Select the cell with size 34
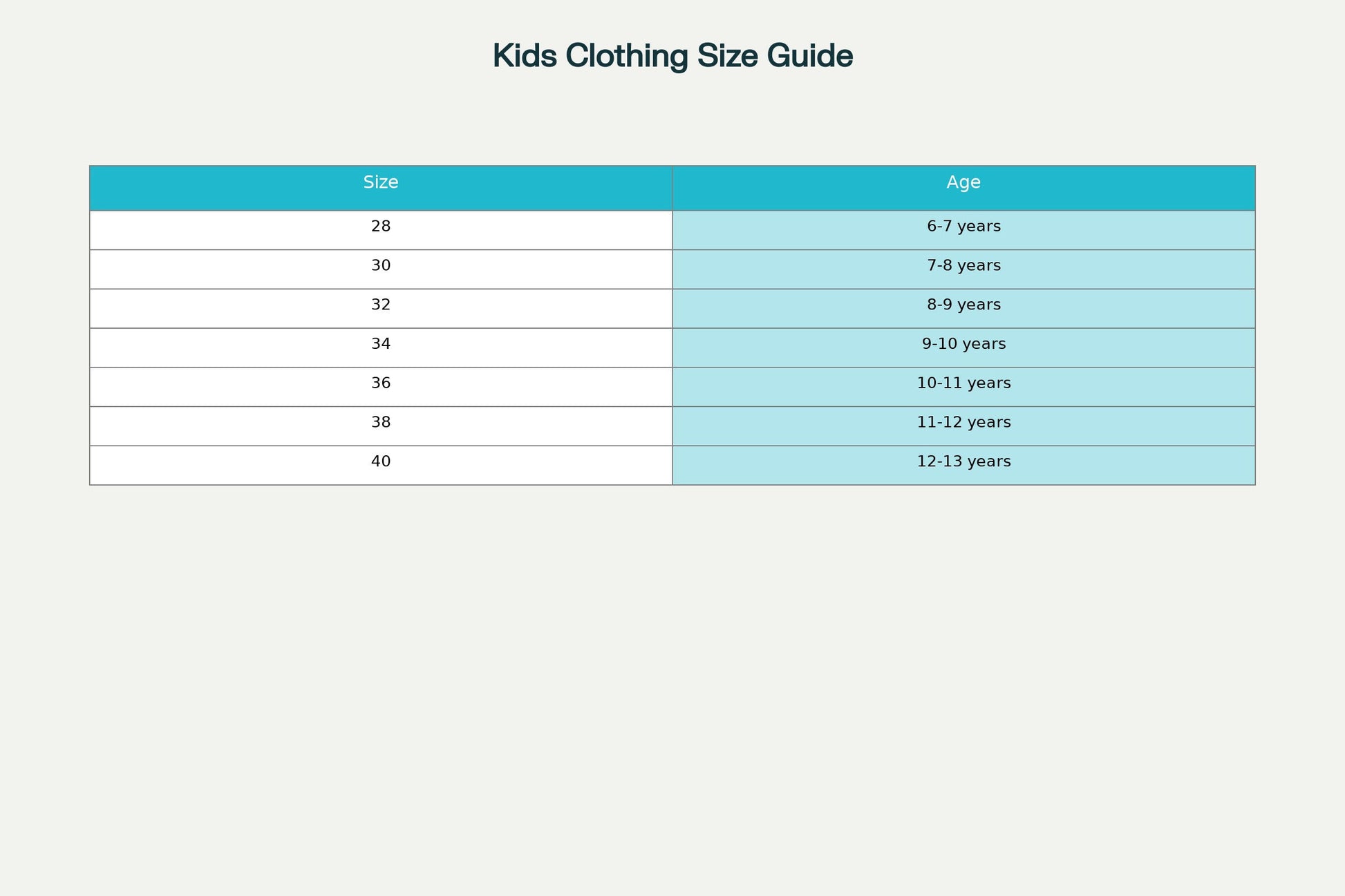The width and height of the screenshot is (1345, 896). [381, 344]
